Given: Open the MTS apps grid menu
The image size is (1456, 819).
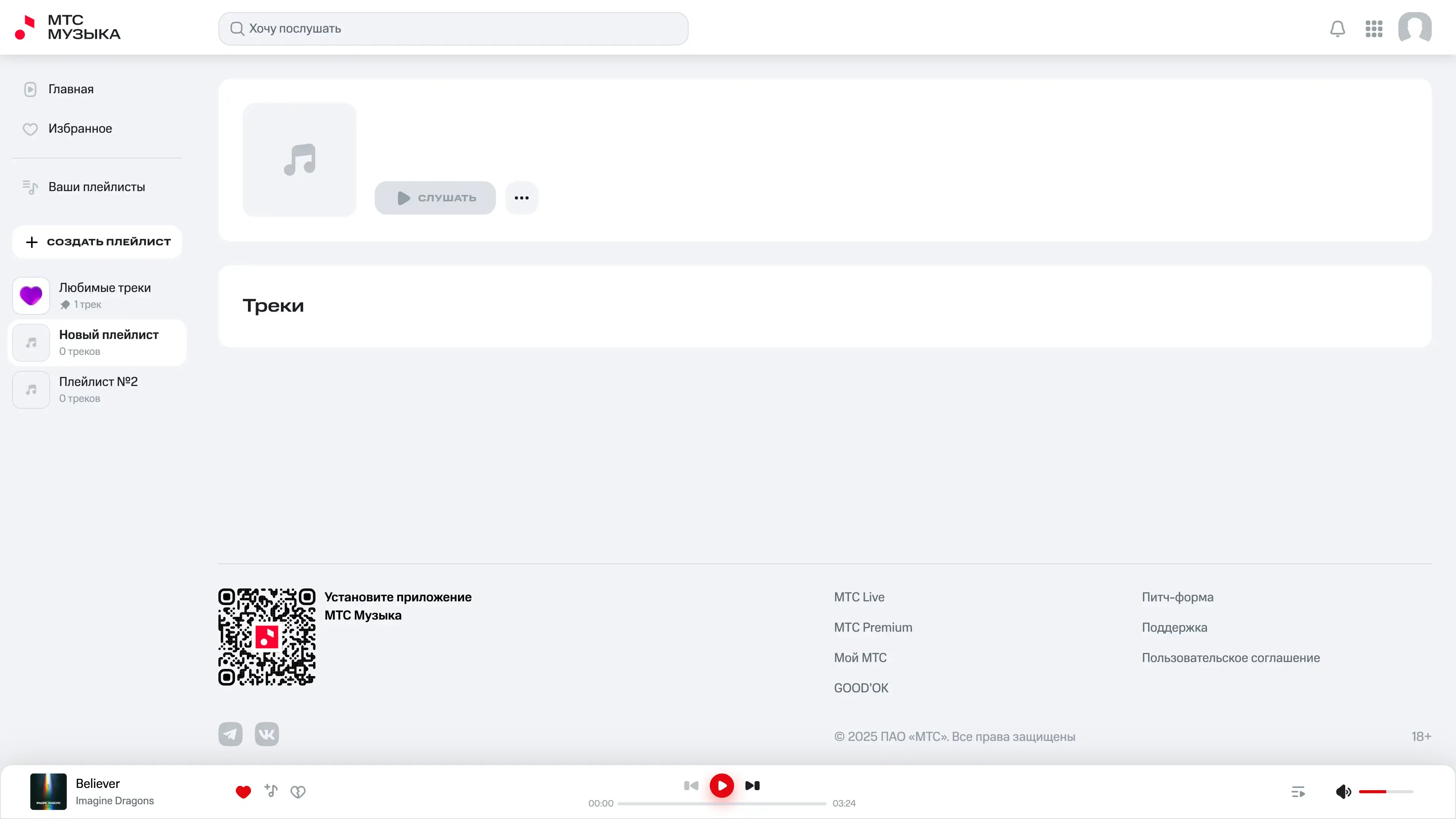Looking at the screenshot, I should point(1373,28).
